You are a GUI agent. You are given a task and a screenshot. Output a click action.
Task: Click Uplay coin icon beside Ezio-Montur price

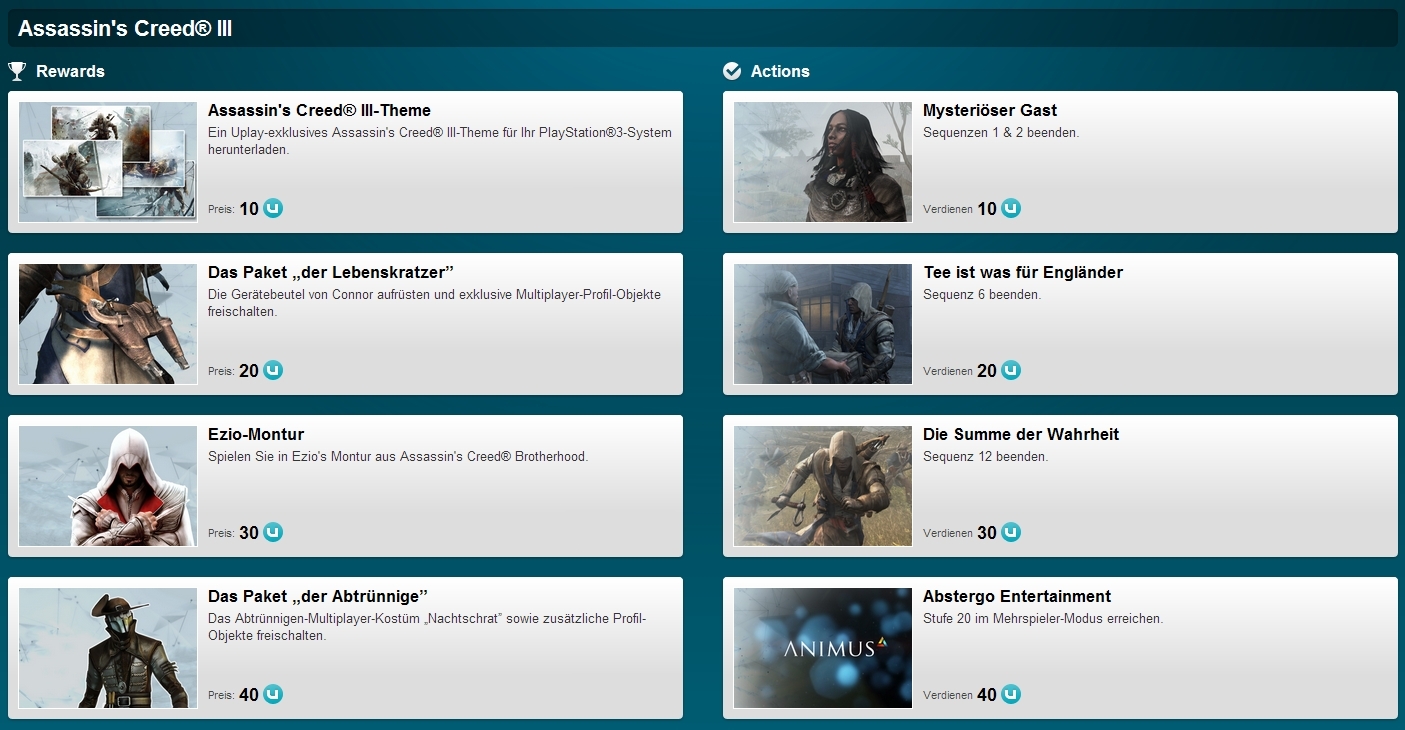pos(273,532)
